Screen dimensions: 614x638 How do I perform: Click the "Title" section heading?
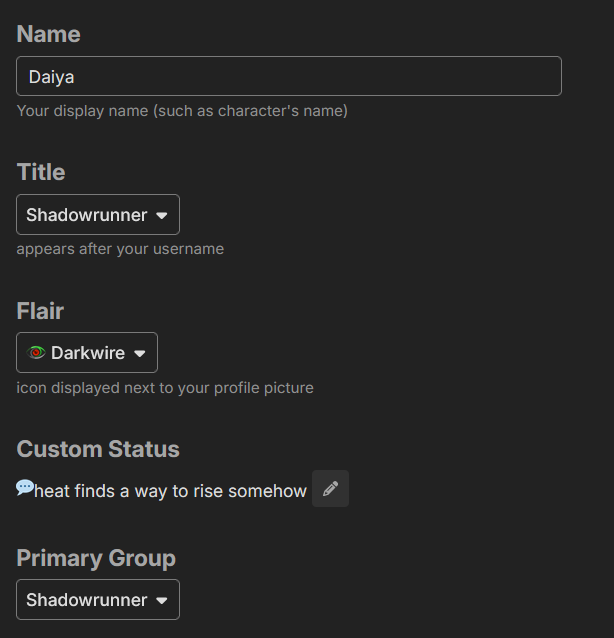tap(41, 172)
